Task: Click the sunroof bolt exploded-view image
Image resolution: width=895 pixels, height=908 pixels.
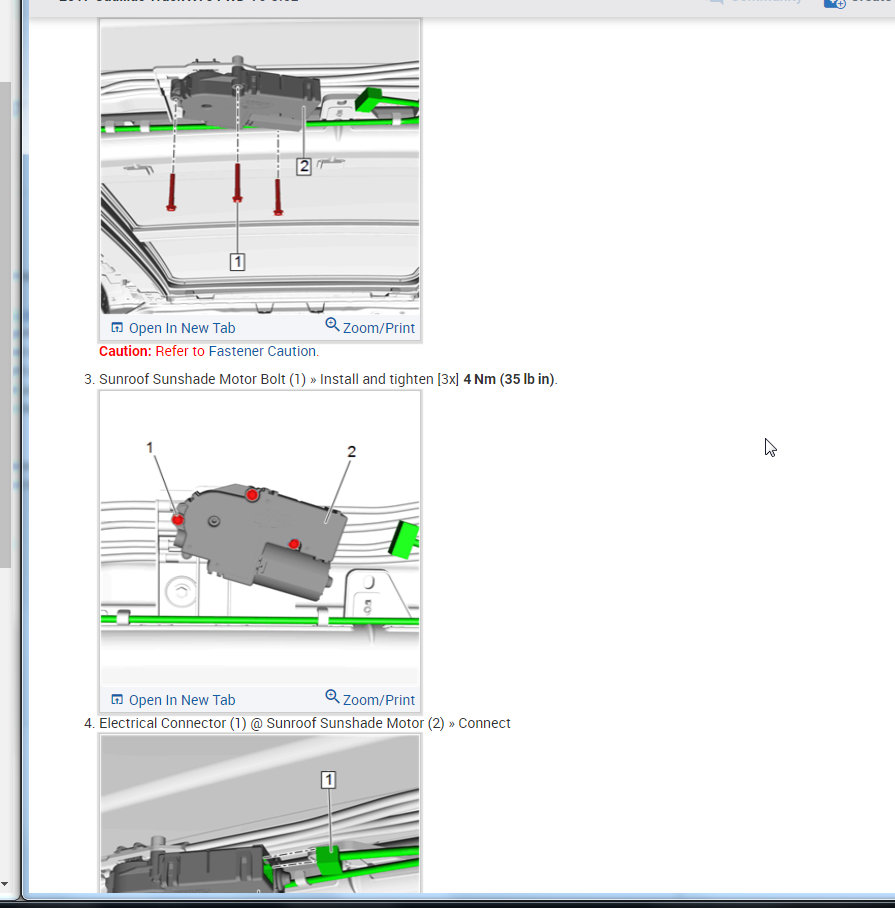Action: tap(260, 167)
